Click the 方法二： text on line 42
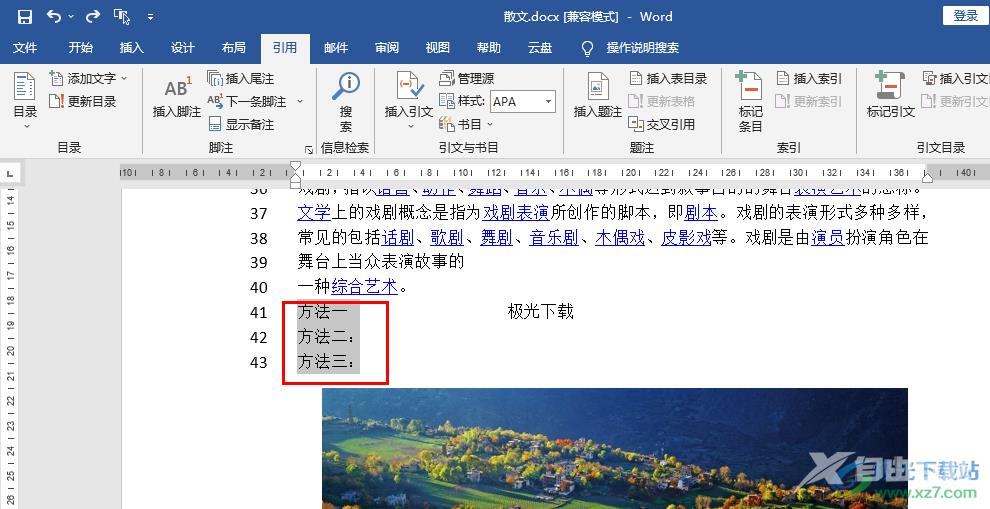Screen dimensions: 990x509 click(x=326, y=337)
